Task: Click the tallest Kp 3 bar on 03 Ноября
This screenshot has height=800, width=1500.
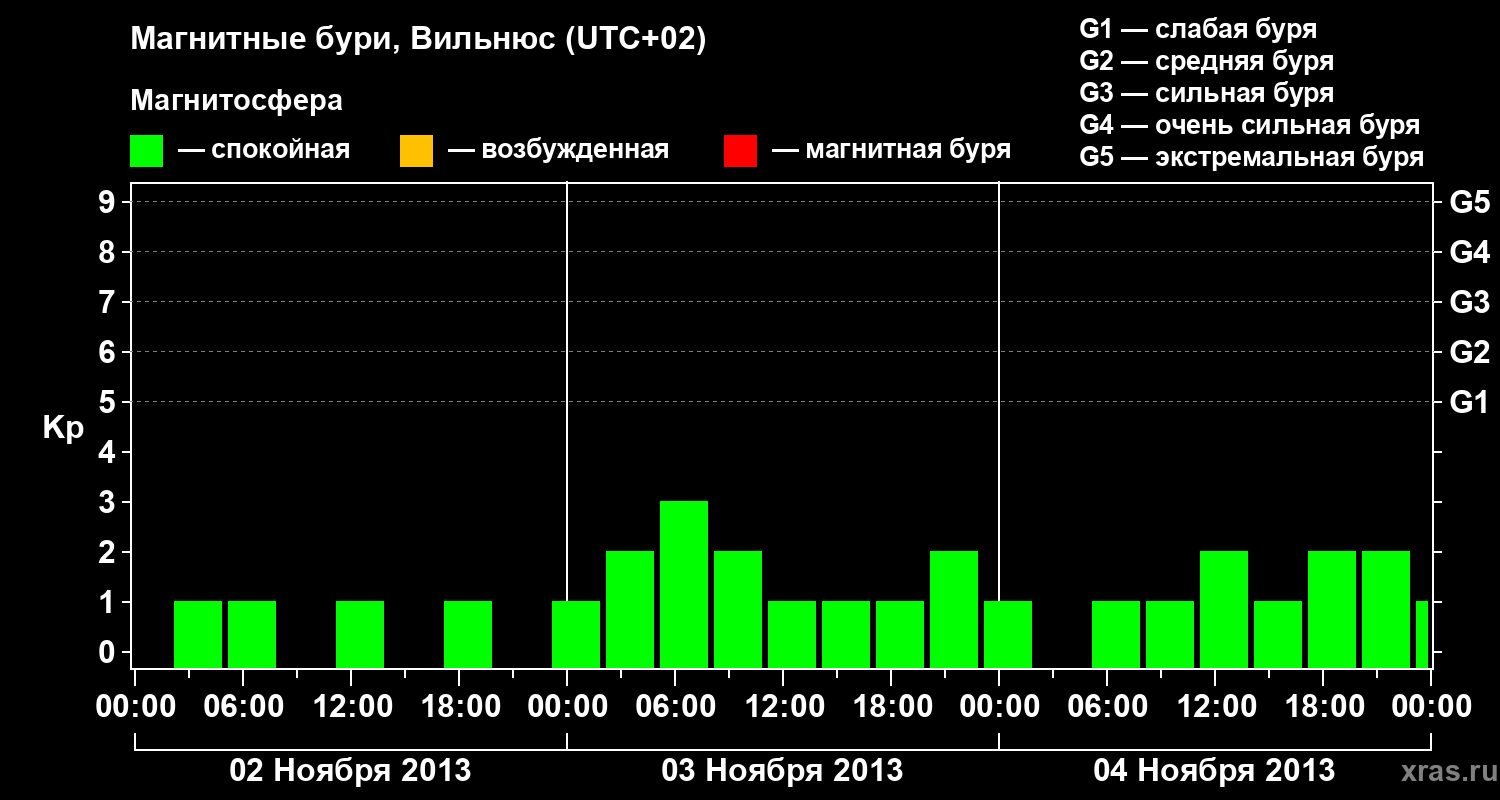Action: 684,584
